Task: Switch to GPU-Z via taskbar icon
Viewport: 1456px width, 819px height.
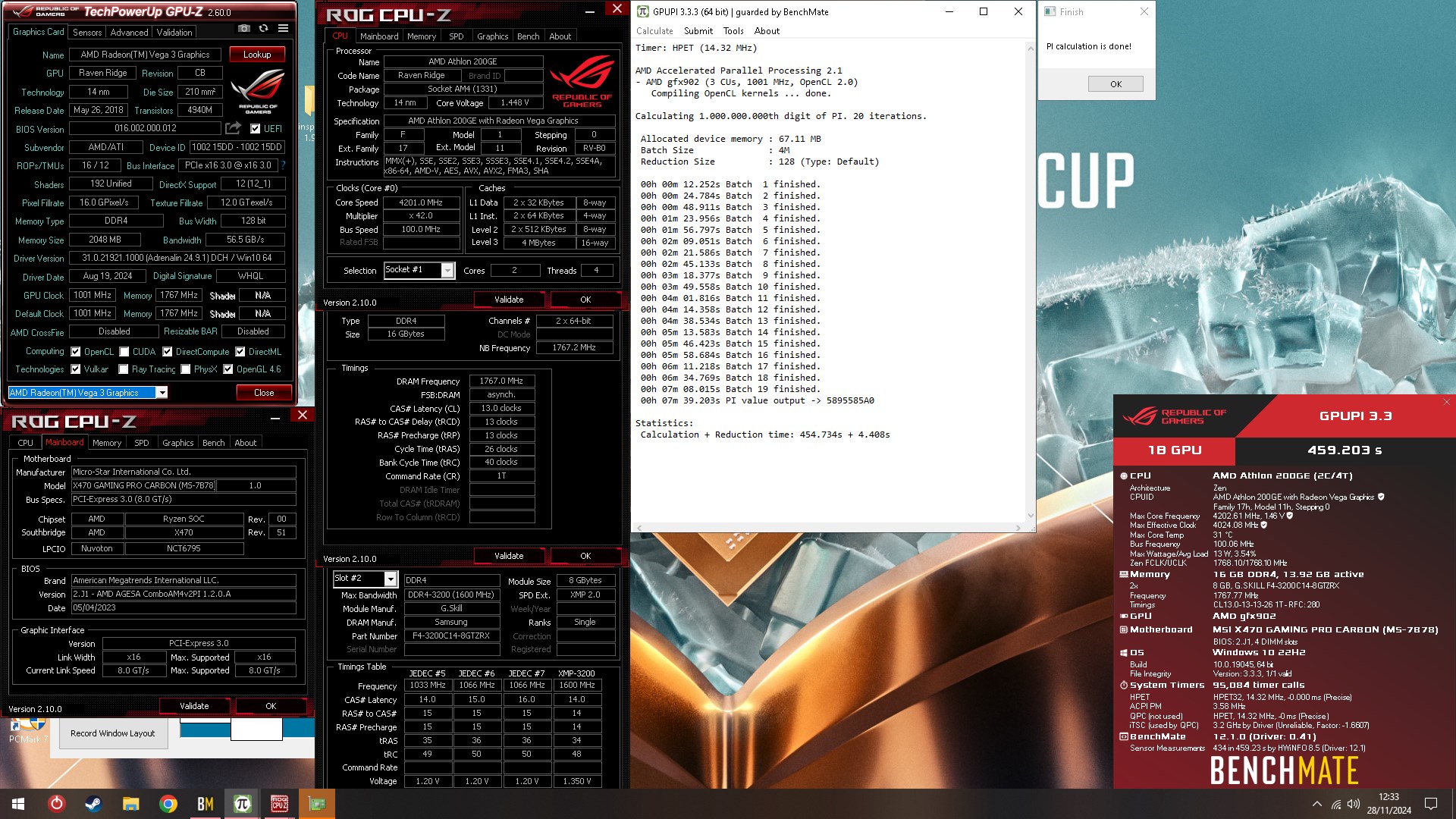Action: [316, 804]
